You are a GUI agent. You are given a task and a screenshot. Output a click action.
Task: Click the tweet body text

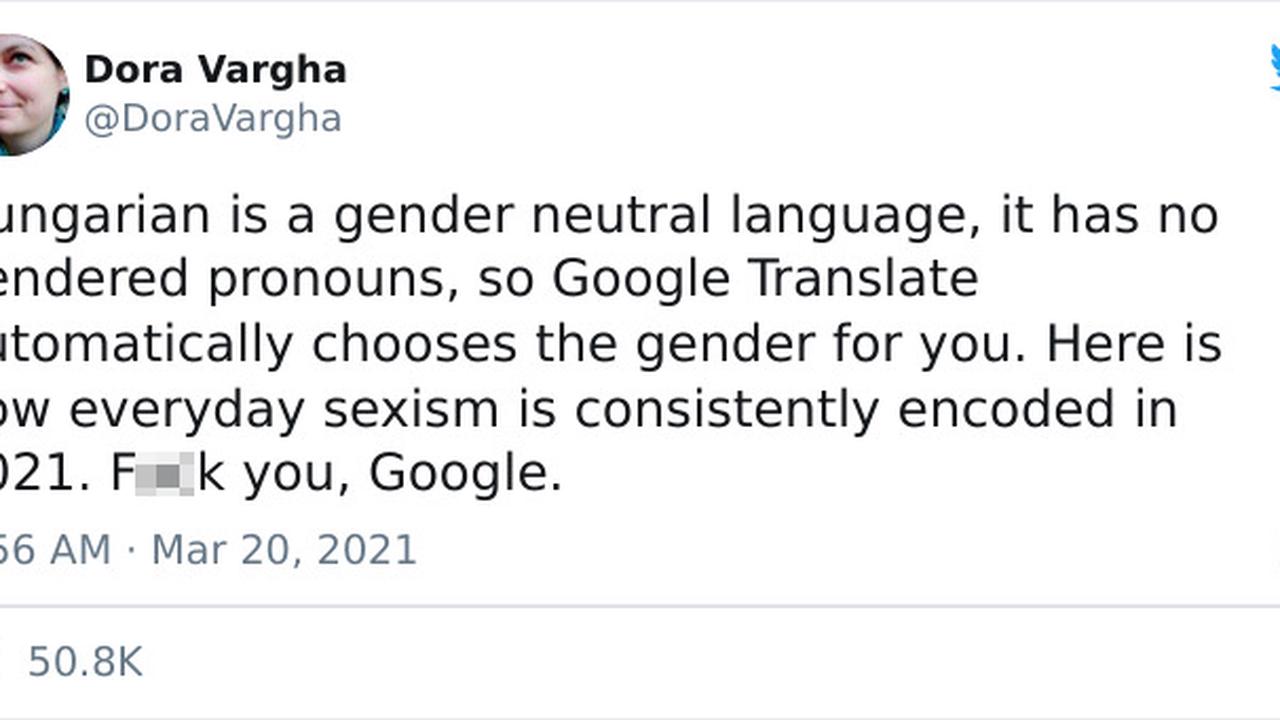point(600,340)
